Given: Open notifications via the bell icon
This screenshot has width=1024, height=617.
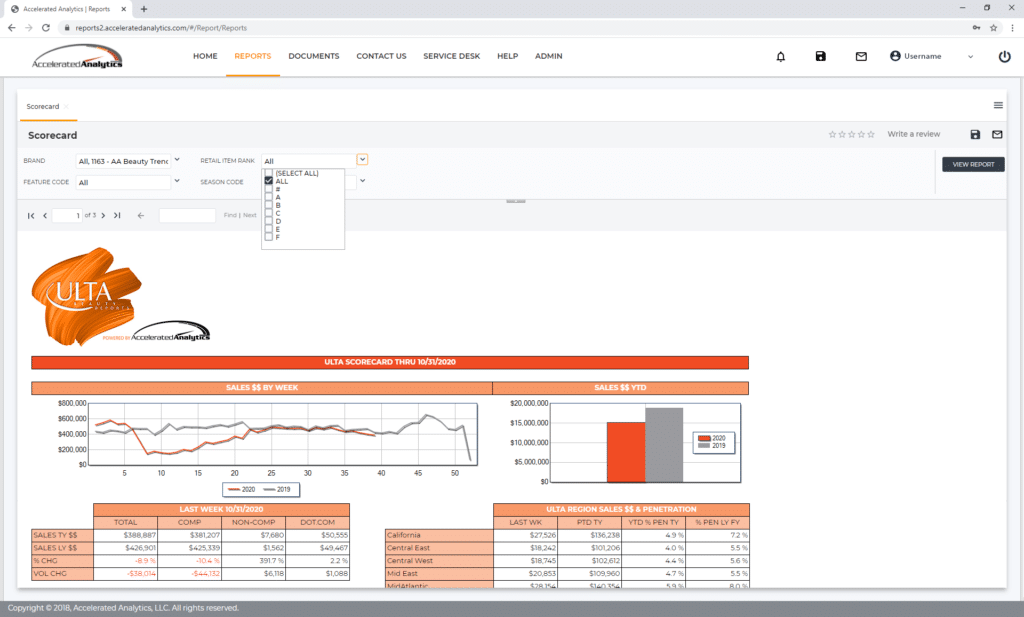Looking at the screenshot, I should [781, 57].
